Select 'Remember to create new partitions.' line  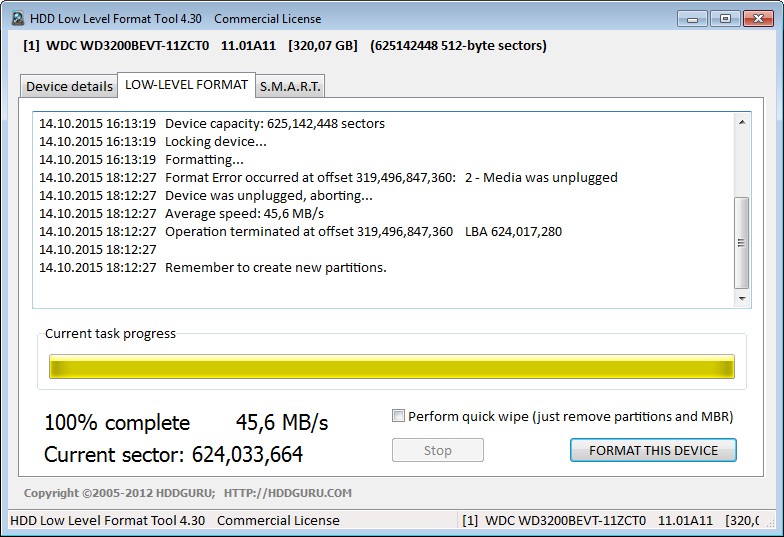click(x=212, y=268)
